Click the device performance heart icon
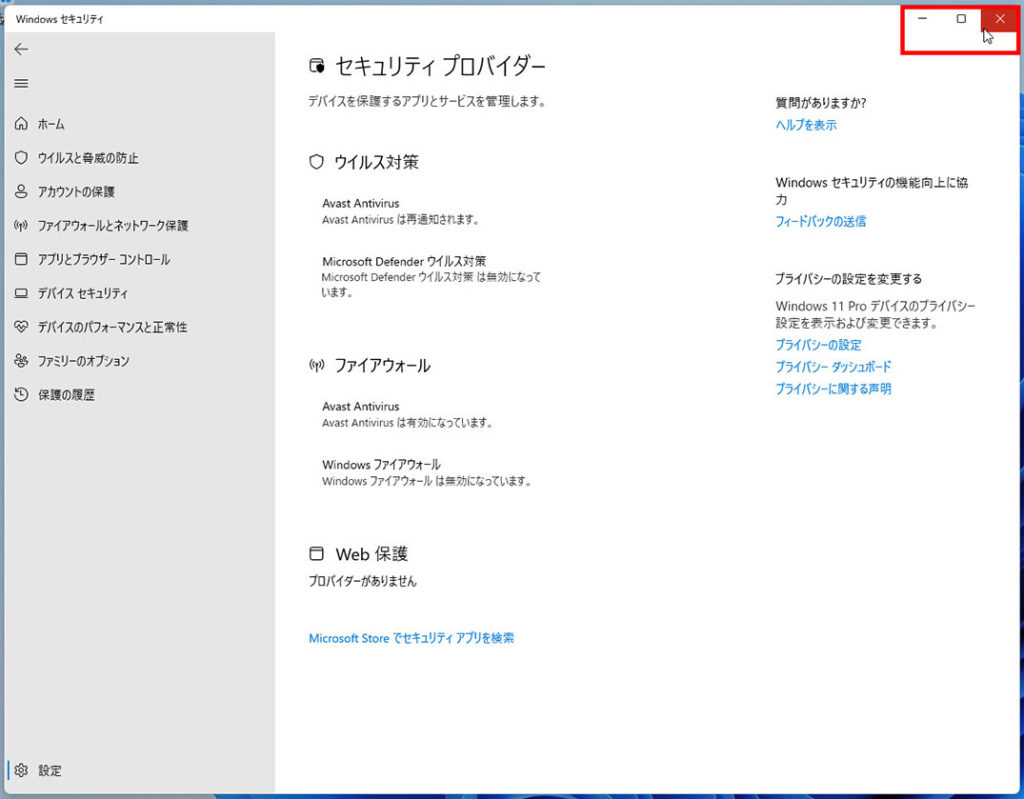The height and width of the screenshot is (799, 1024). click(21, 327)
